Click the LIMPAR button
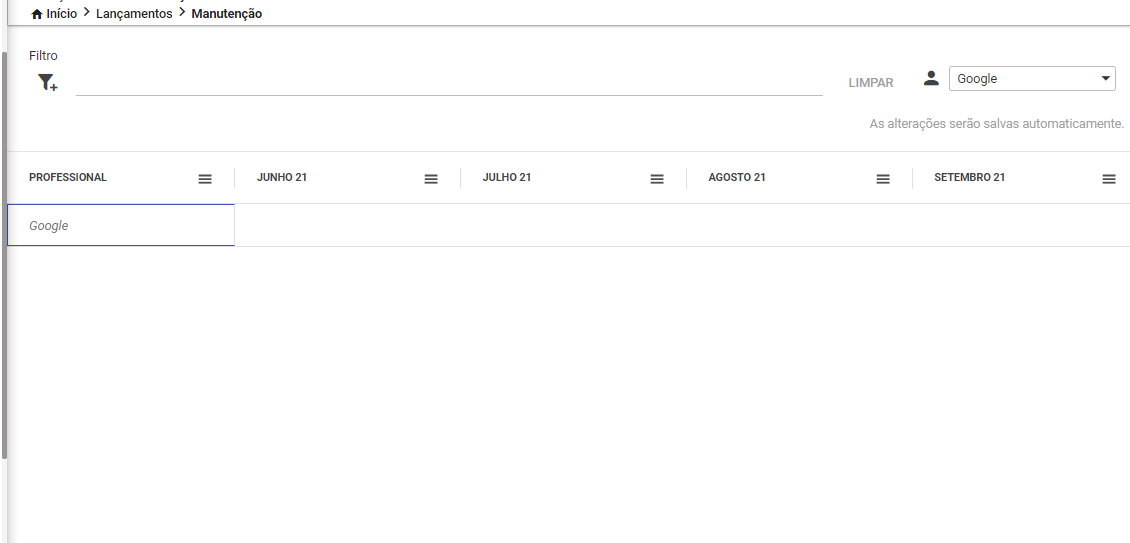This screenshot has height=543, width=1130. pos(871,83)
